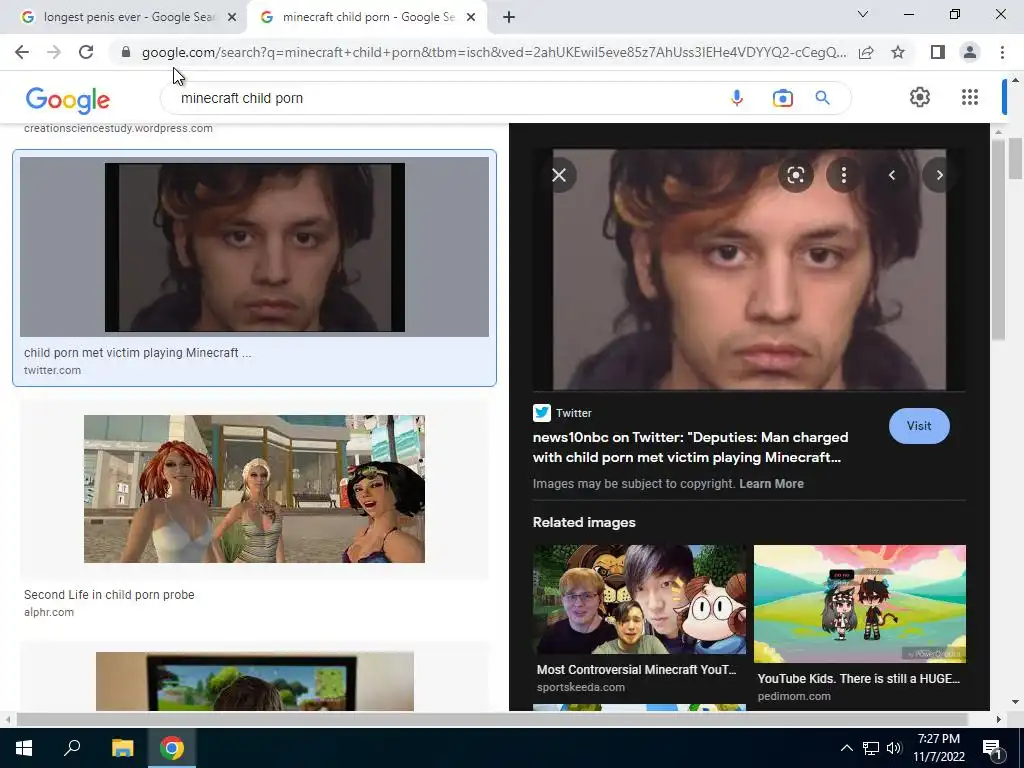
Task: Open the YouTube Kids related caption
Action: click(859, 679)
